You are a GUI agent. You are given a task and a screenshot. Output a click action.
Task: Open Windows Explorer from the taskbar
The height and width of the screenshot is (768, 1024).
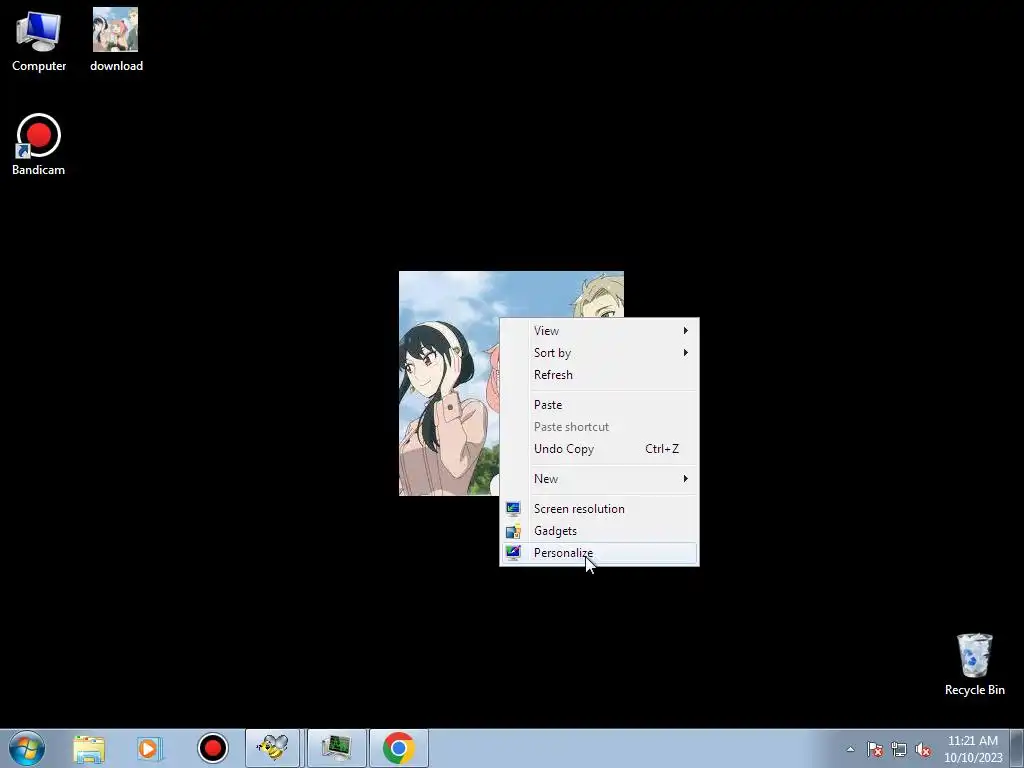point(89,749)
